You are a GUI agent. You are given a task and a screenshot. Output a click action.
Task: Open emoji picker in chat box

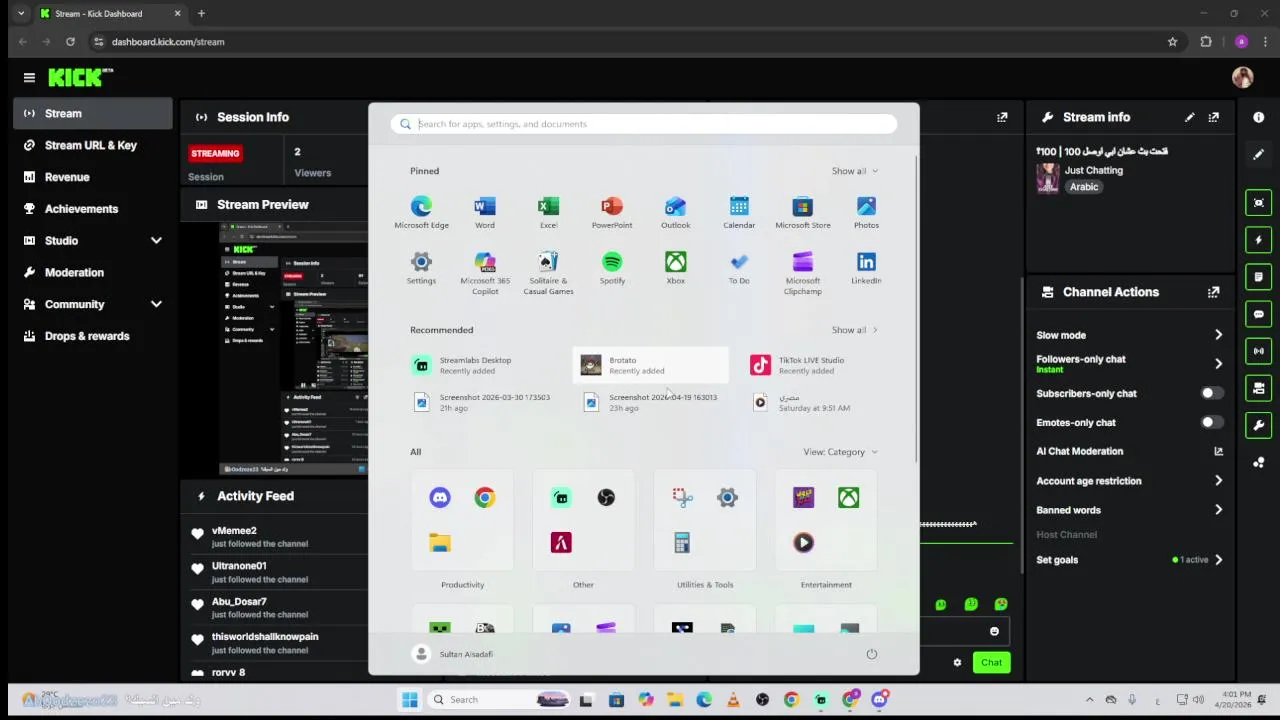(994, 631)
